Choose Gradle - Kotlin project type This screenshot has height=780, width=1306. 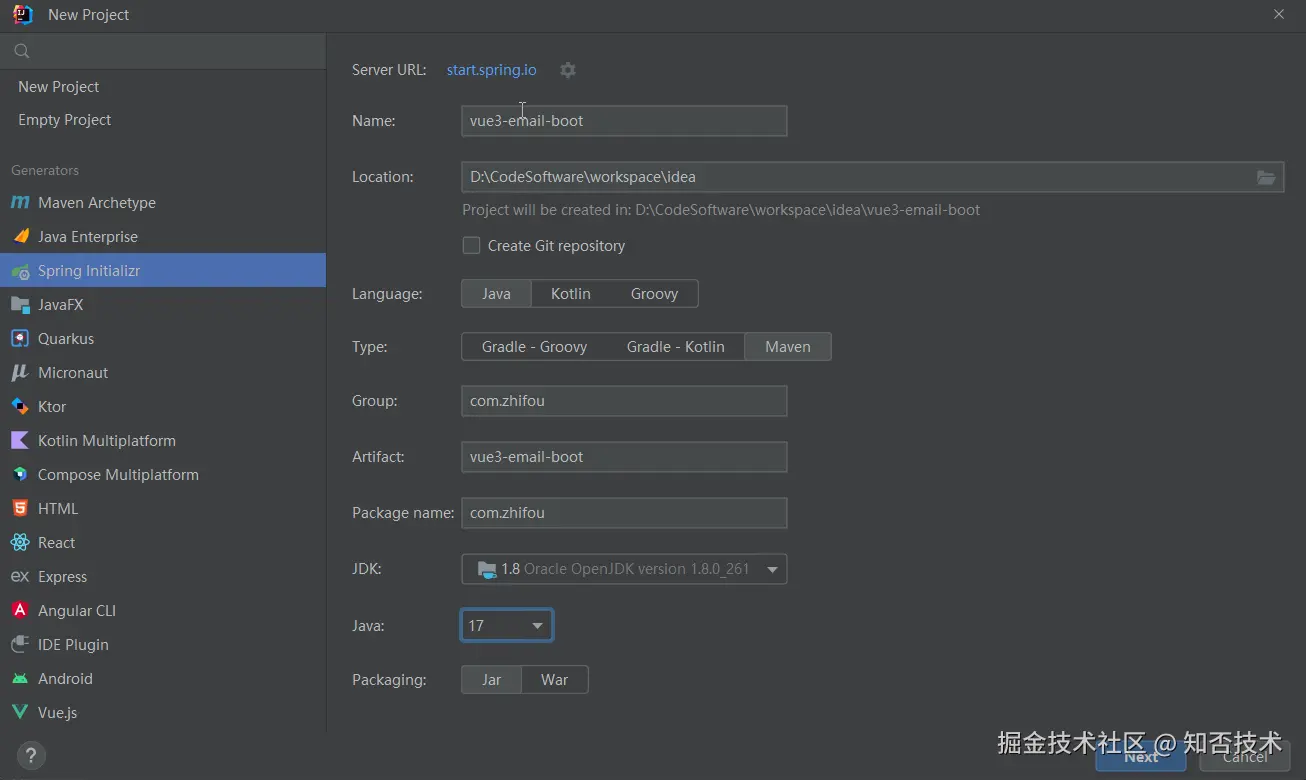[676, 347]
